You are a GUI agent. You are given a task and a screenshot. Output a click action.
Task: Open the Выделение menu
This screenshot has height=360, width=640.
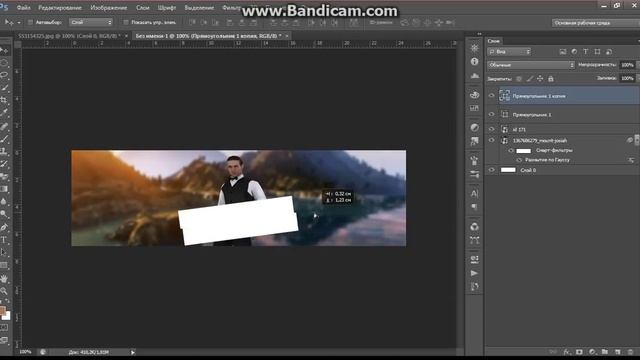pyautogui.click(x=199, y=8)
